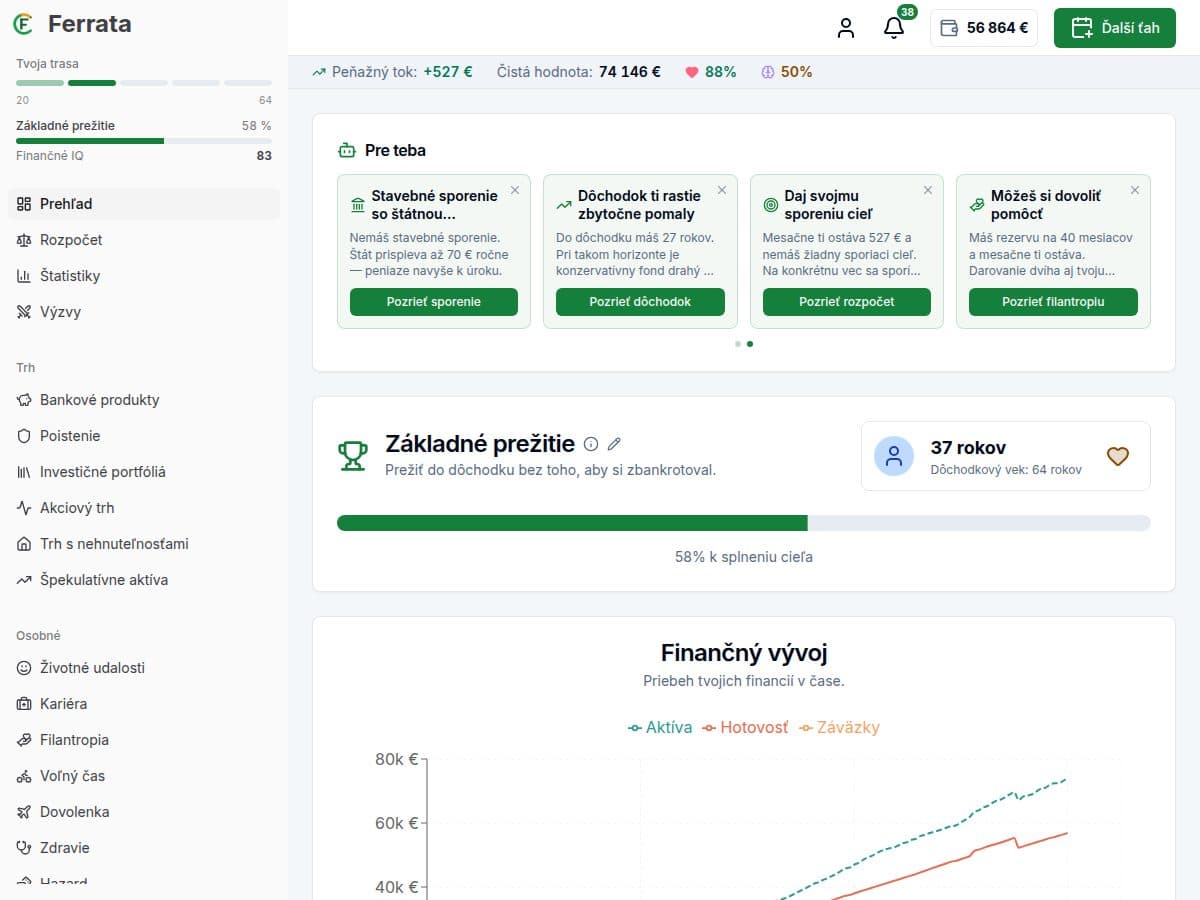Screen dimensions: 1200x900
Task: Click Pozrieť dôchodok button
Action: (x=640, y=302)
